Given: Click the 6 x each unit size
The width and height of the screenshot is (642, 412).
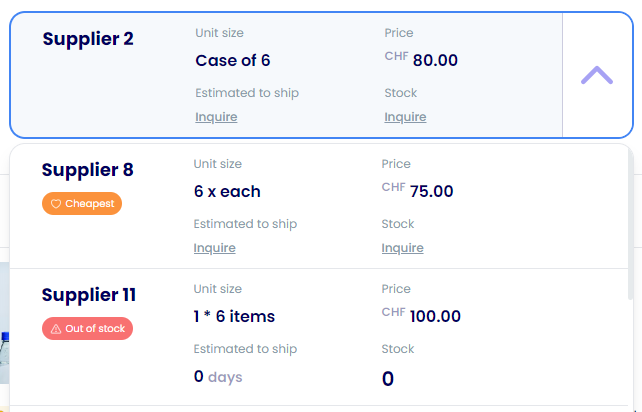Looking at the screenshot, I should pyautogui.click(x=227, y=191).
